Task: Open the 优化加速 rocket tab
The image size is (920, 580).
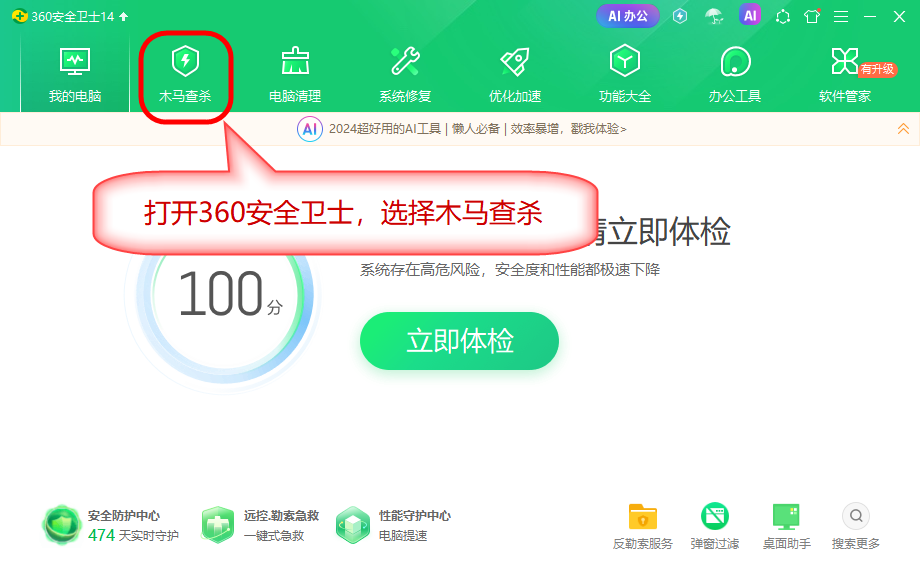Action: 515,75
